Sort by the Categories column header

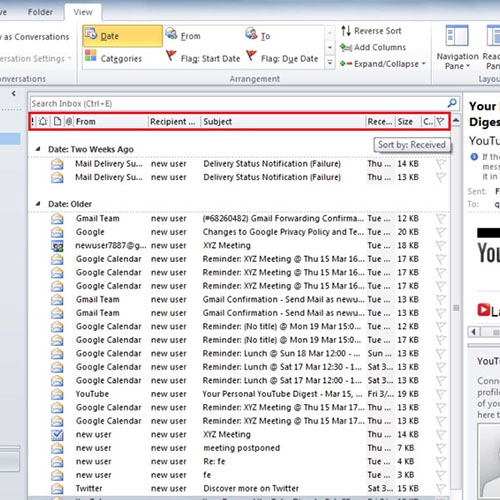[428, 122]
